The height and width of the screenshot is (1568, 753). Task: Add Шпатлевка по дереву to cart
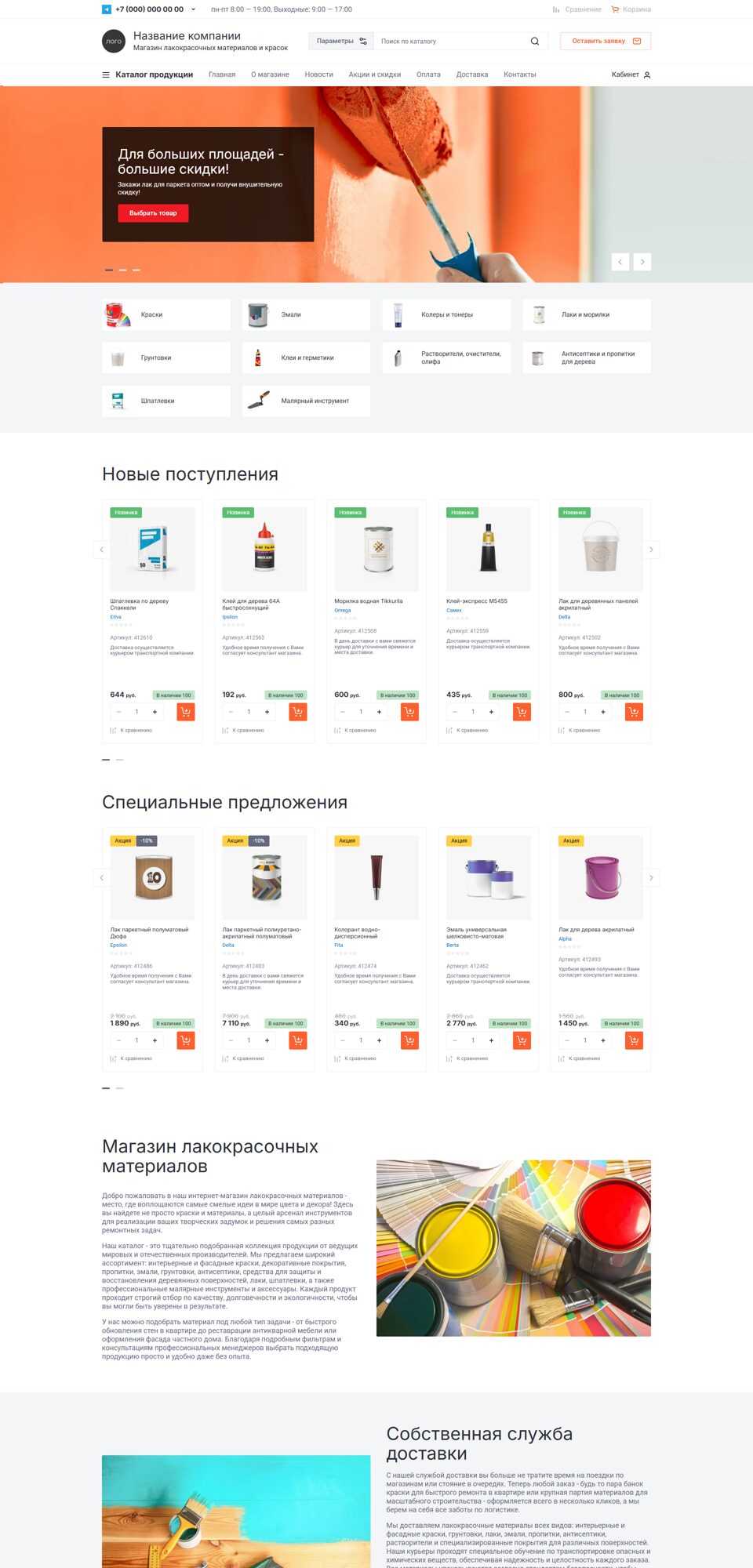pyautogui.click(x=186, y=712)
